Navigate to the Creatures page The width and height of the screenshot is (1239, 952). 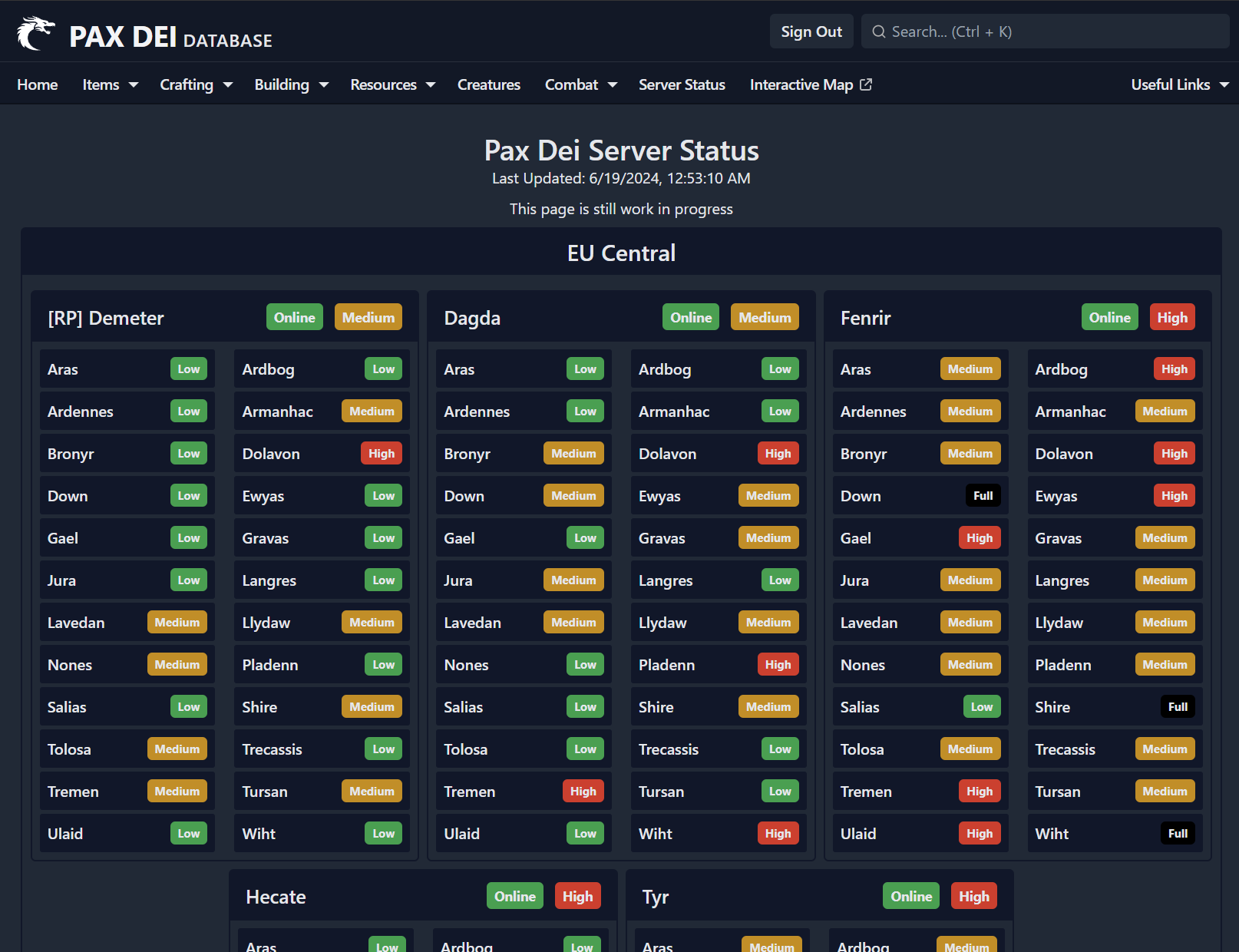tap(488, 84)
